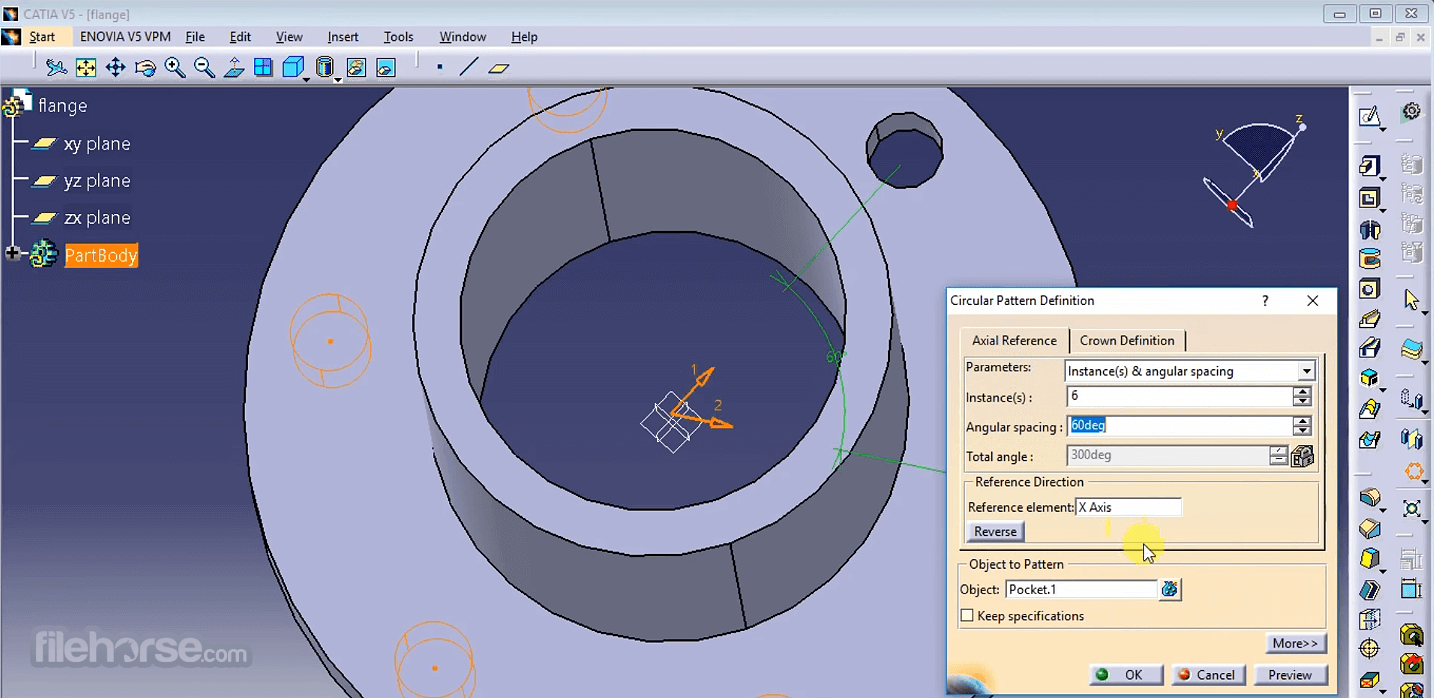
Task: Open the Start menu
Action: (42, 37)
